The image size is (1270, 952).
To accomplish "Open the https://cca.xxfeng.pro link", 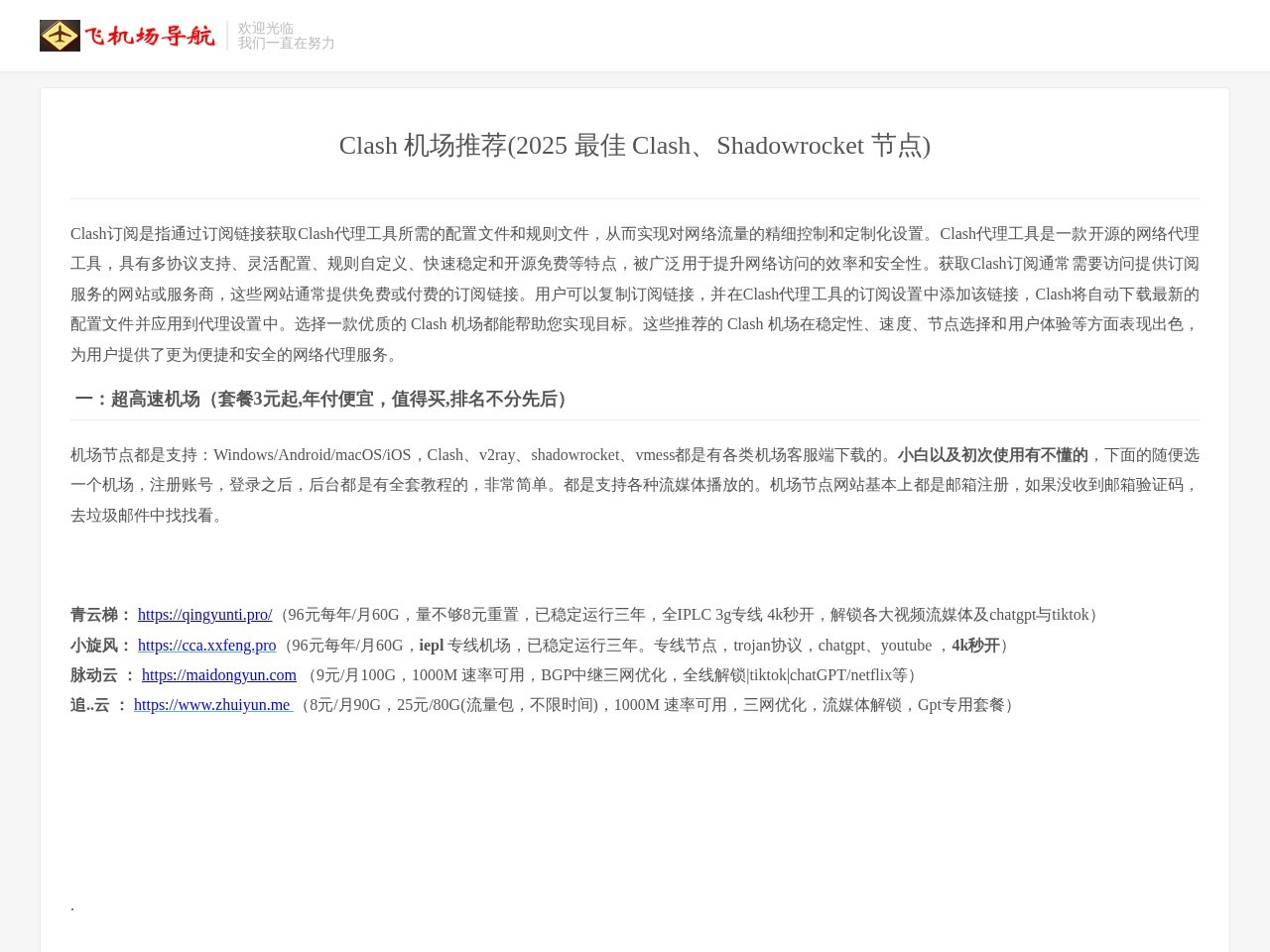I will (x=206, y=646).
